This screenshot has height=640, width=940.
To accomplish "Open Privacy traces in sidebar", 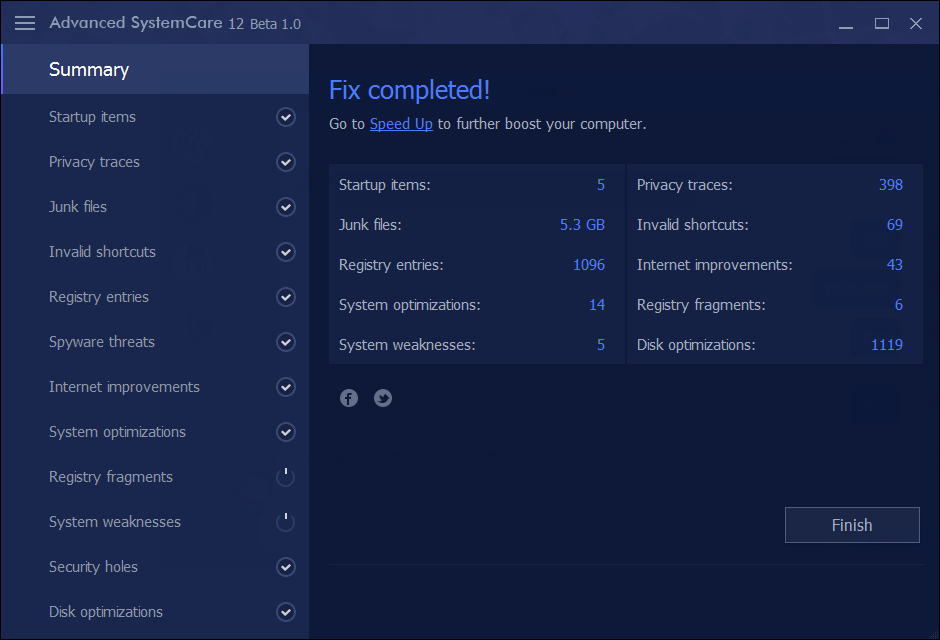I will pyautogui.click(x=155, y=162).
